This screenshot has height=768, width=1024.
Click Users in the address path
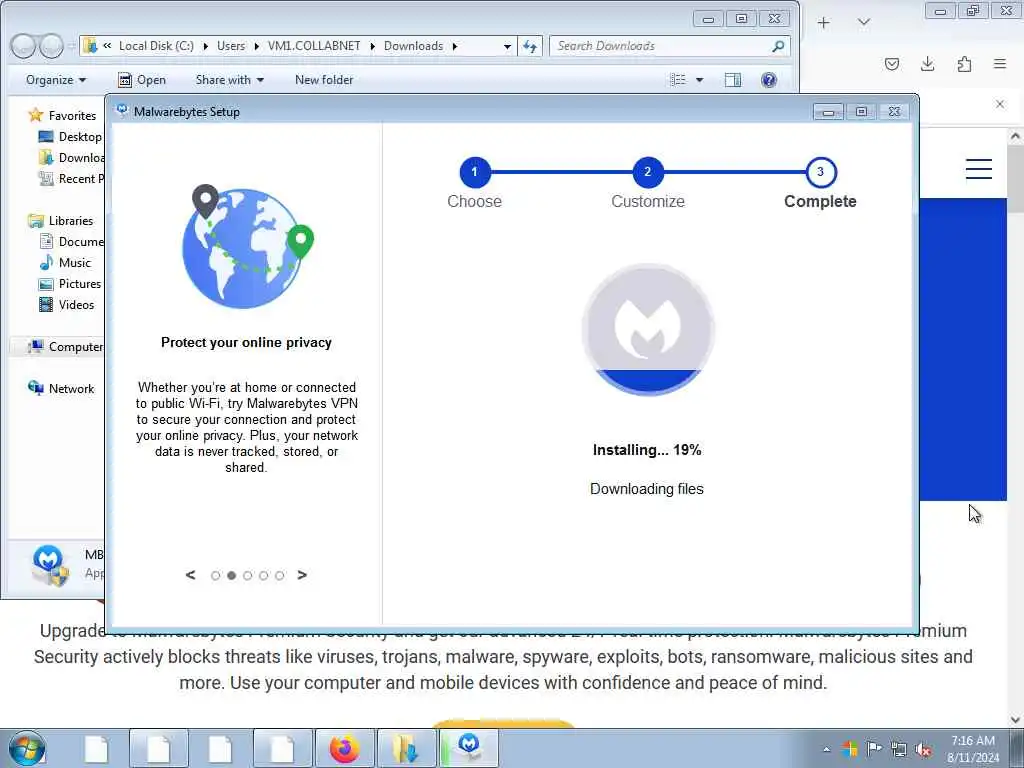(x=231, y=46)
